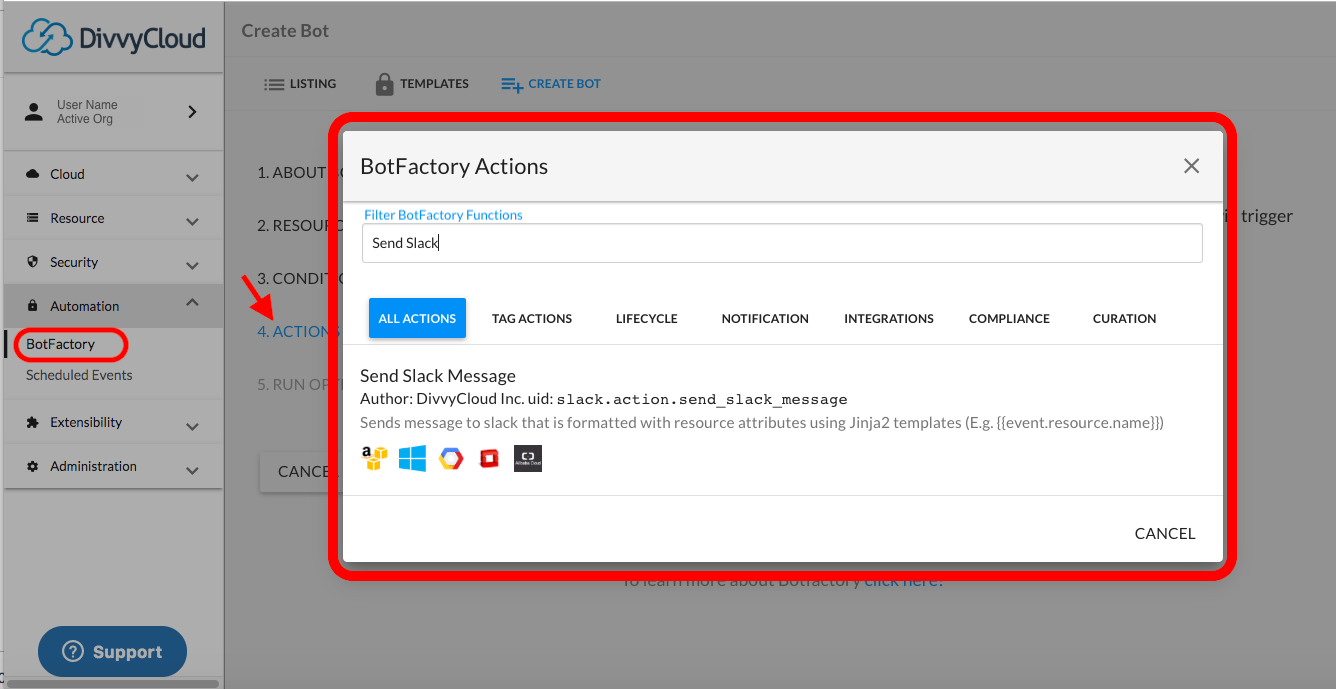Screen dimensions: 1336x689
Task: Click the Microsoft Azure windows icon
Action: point(412,458)
